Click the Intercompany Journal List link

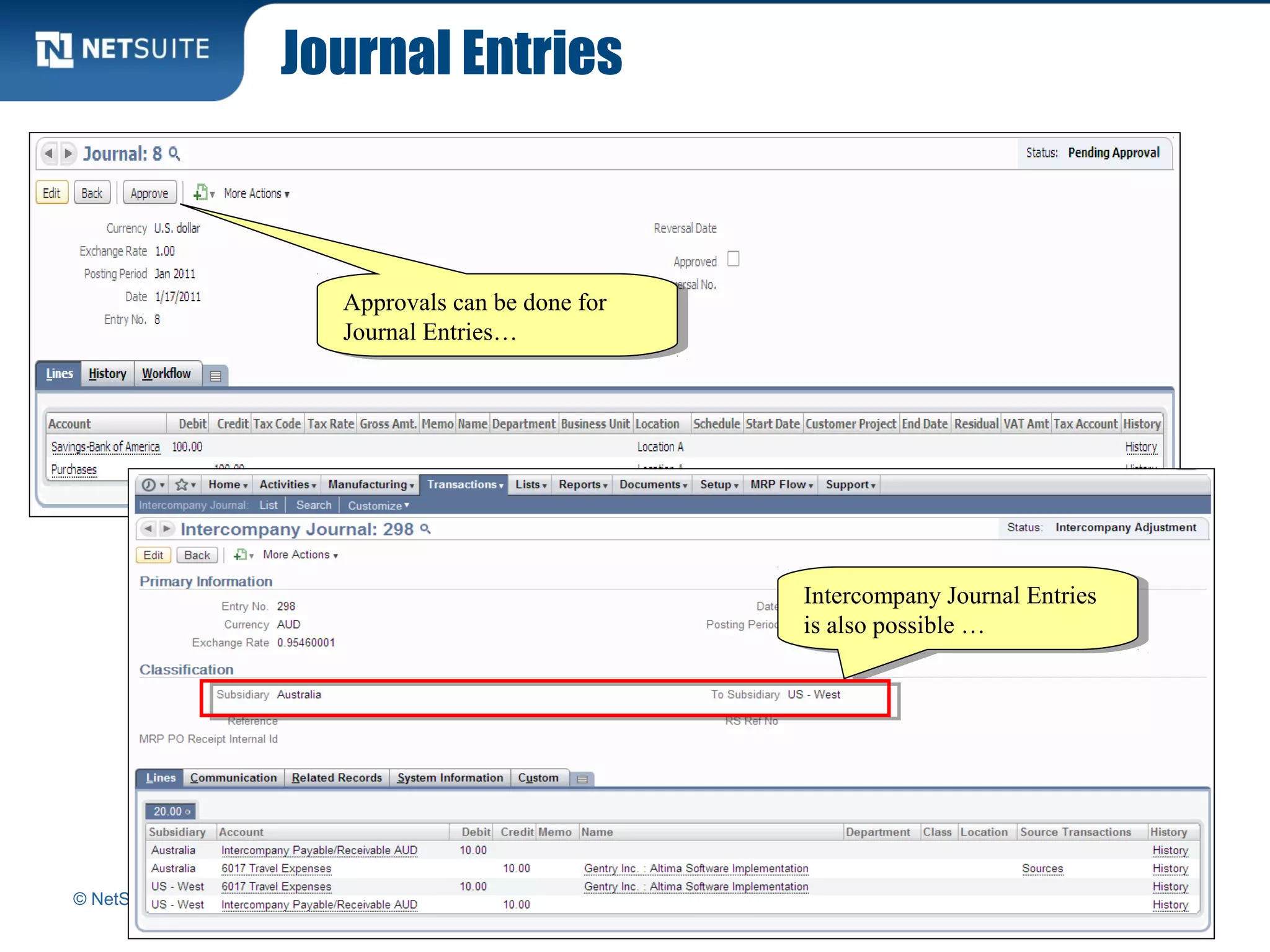(x=269, y=505)
